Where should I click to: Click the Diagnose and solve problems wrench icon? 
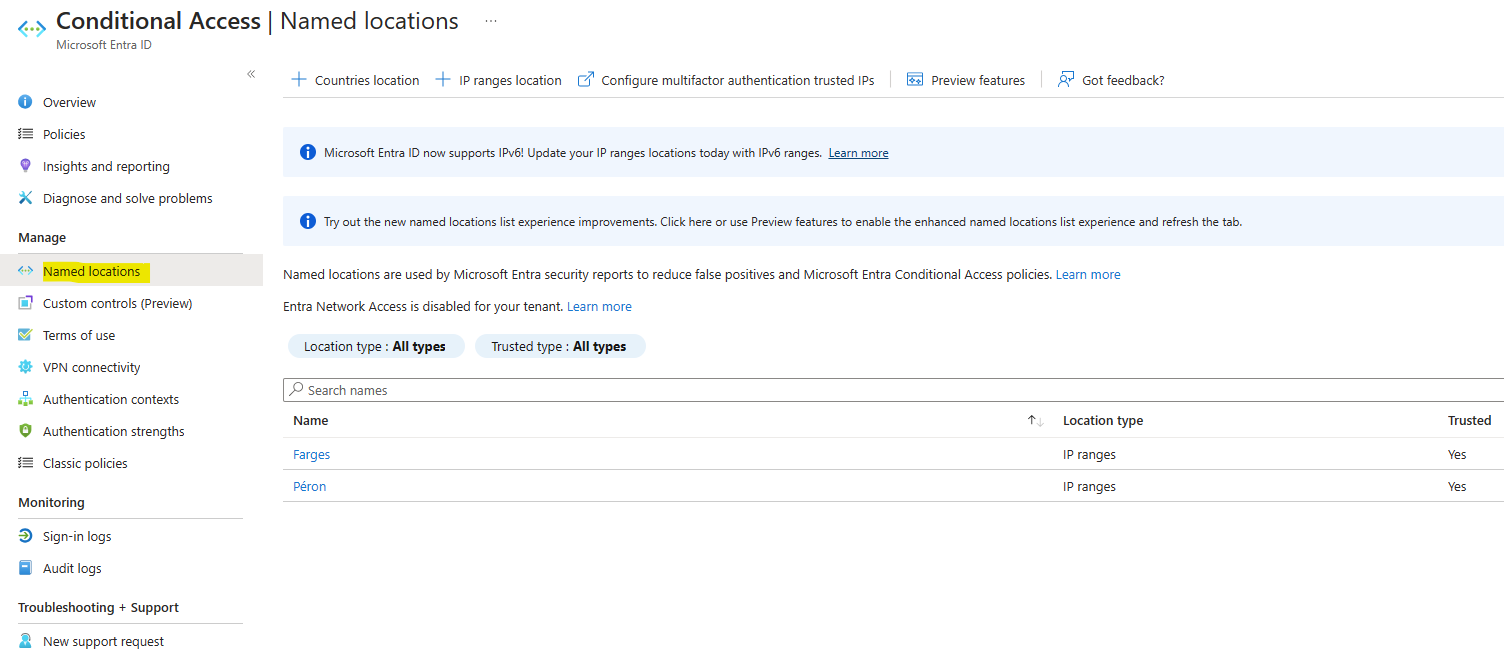tap(26, 198)
